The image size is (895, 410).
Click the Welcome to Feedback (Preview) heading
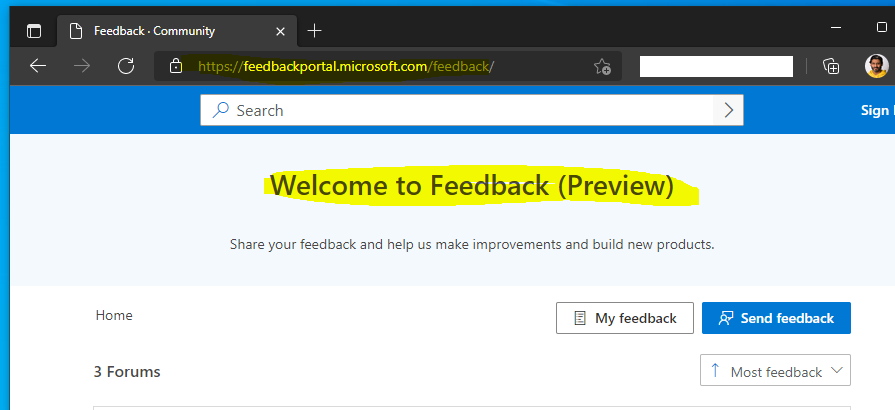471,186
